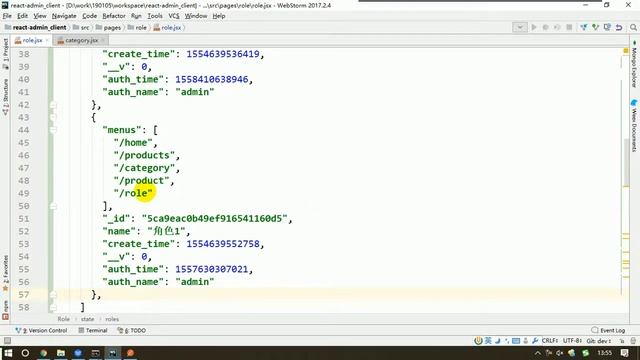Click the role folder breadcrumb
Screen dimensions: 640x360
tap(137, 28)
